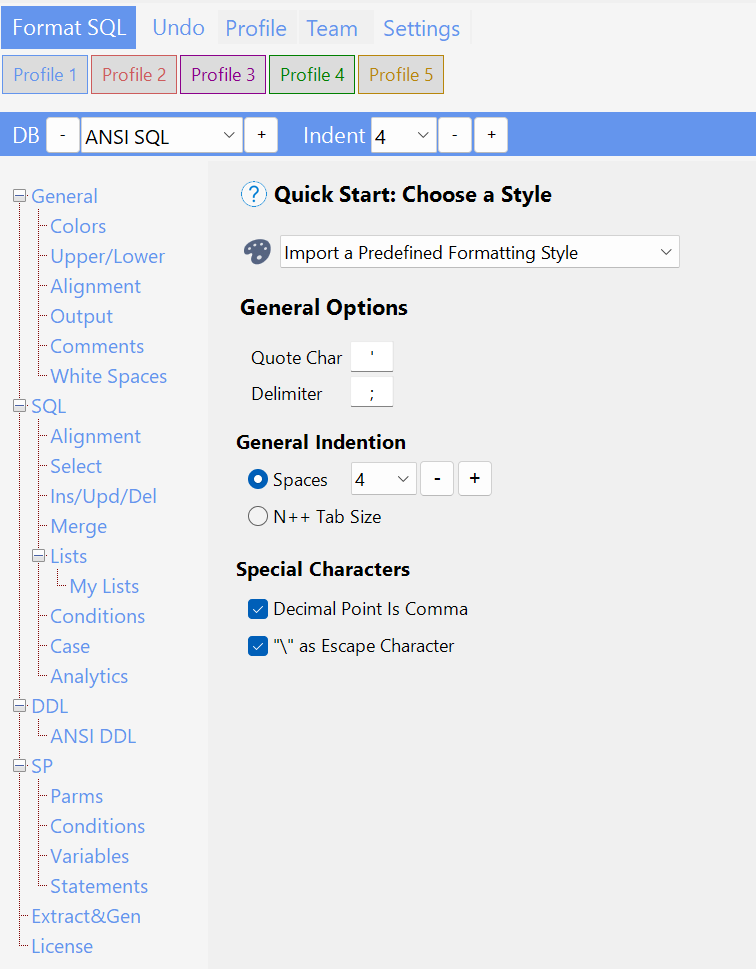Click the Format SQL button
This screenshot has width=756, height=969.
[69, 28]
